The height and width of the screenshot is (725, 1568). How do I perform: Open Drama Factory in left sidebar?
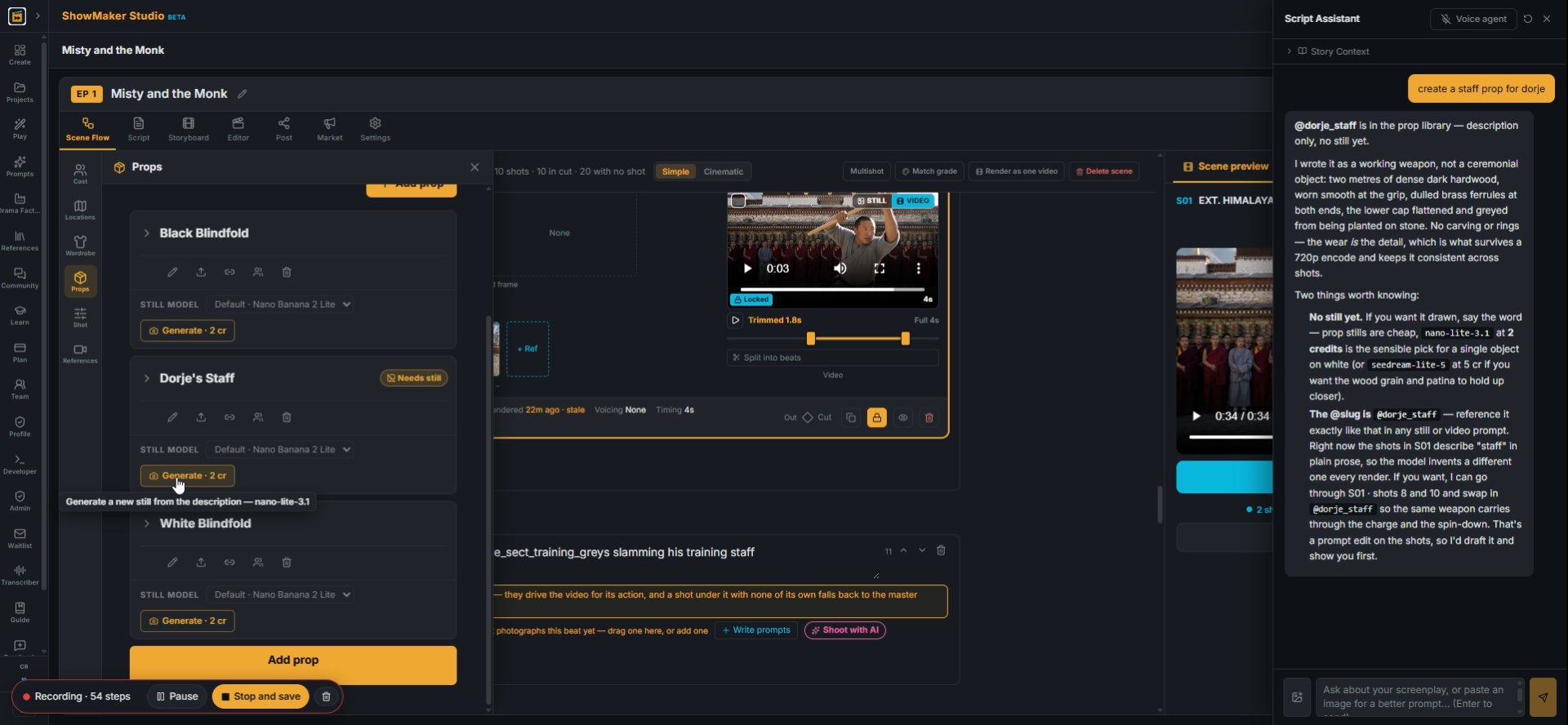coord(20,203)
